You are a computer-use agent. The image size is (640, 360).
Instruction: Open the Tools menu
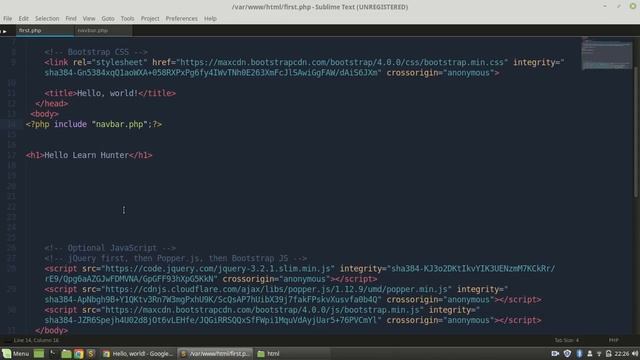[127, 18]
